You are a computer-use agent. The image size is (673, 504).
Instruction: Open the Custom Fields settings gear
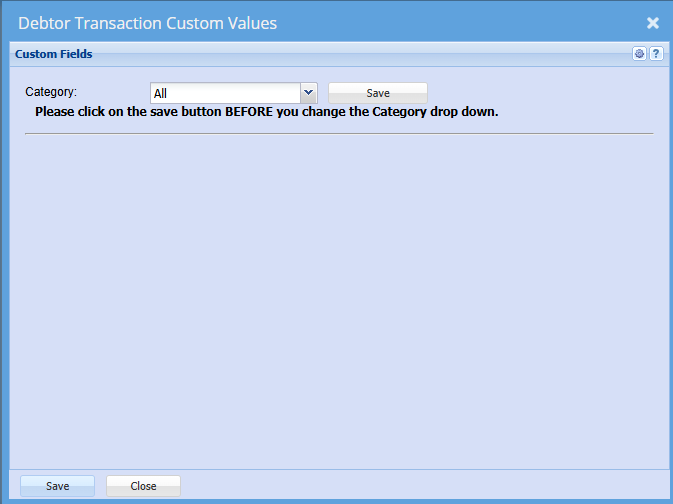click(x=639, y=54)
